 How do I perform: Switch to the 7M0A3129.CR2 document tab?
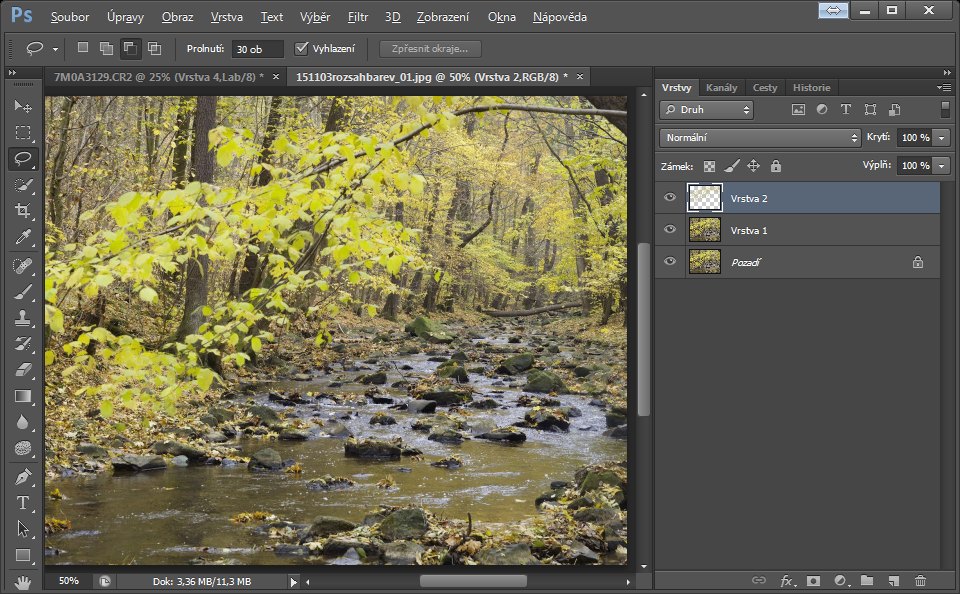tap(152, 76)
